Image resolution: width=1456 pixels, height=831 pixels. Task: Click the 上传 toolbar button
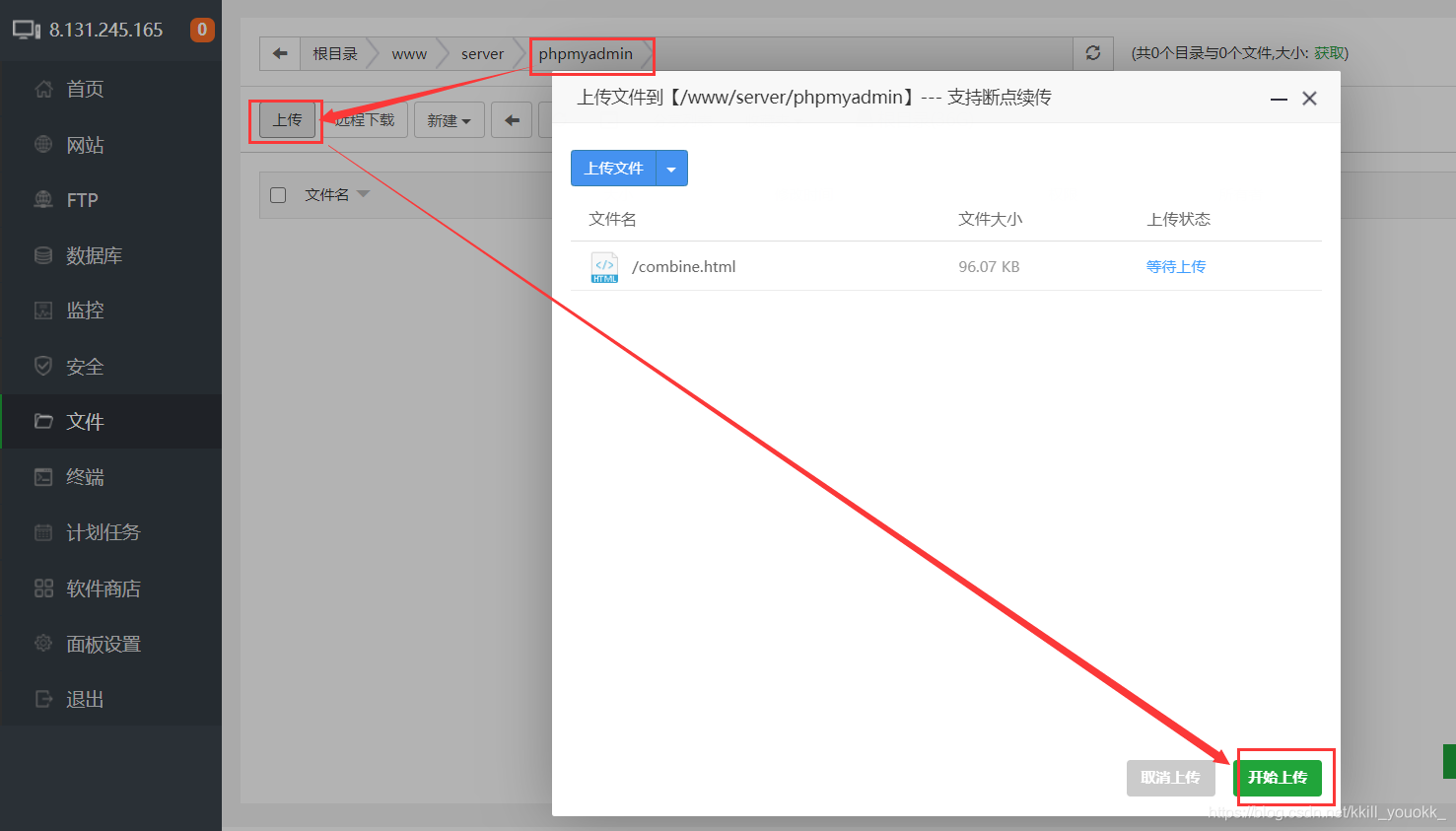[x=287, y=120]
